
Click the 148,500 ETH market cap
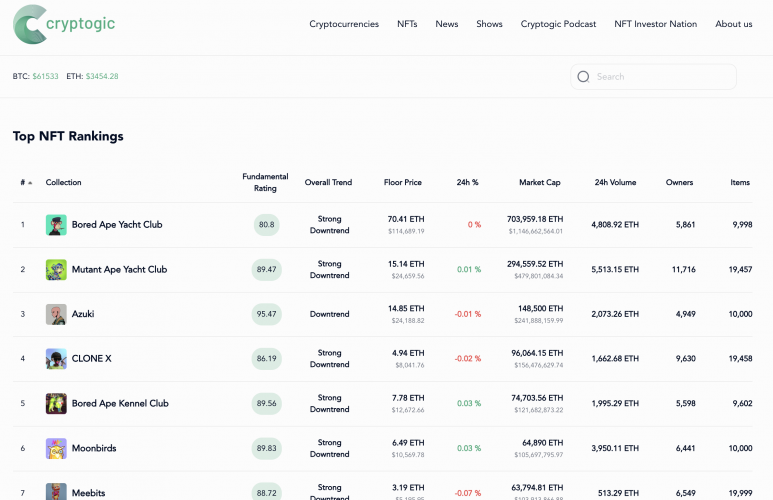(540, 309)
